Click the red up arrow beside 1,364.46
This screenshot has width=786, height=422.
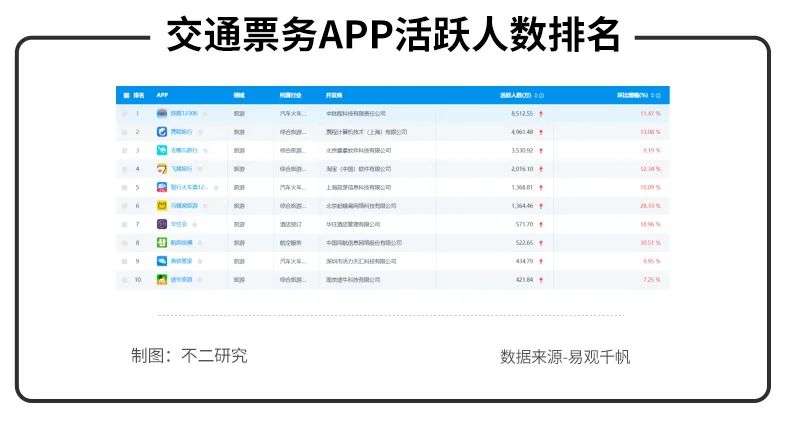point(541,206)
